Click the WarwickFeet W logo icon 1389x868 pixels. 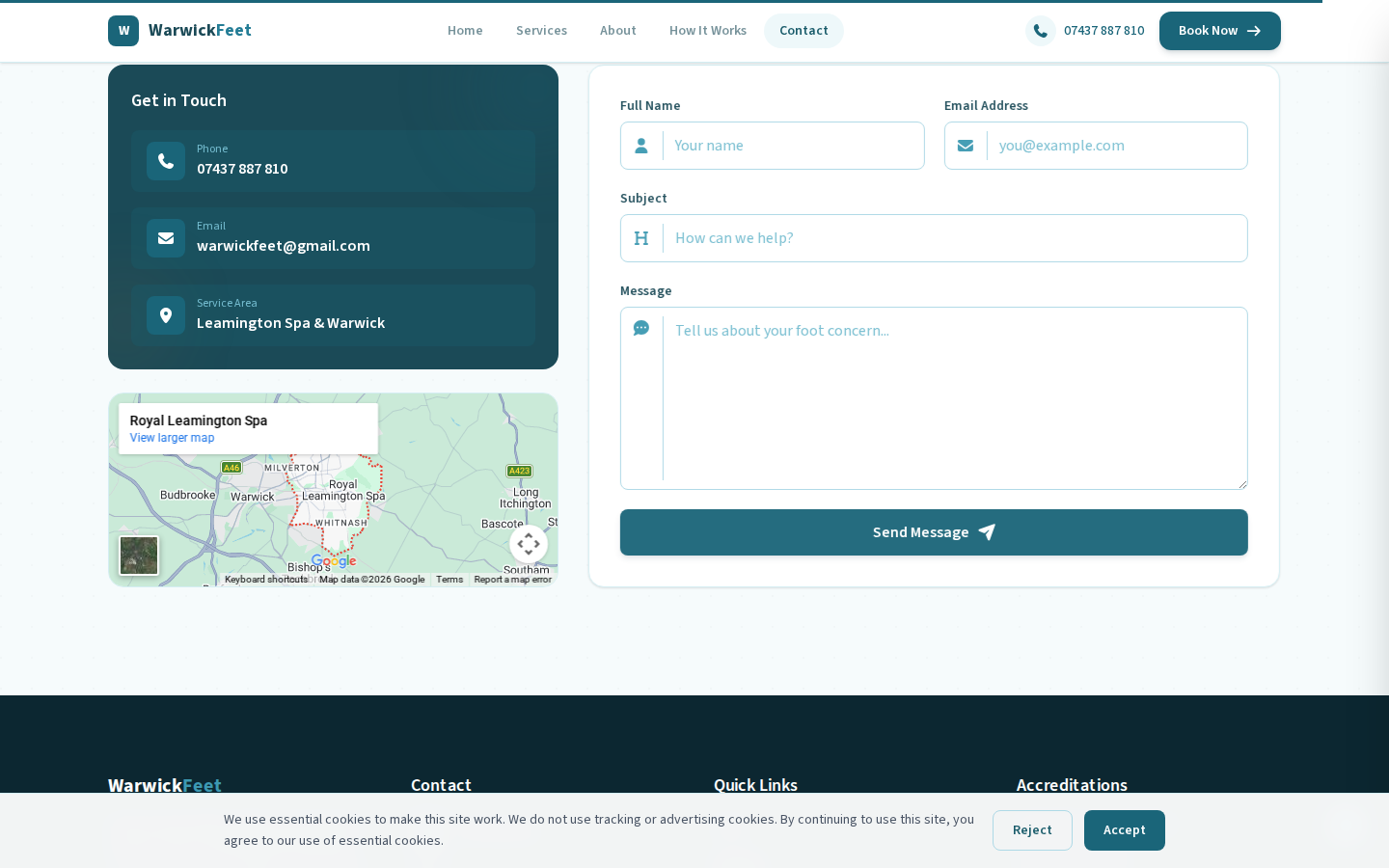pyautogui.click(x=123, y=31)
